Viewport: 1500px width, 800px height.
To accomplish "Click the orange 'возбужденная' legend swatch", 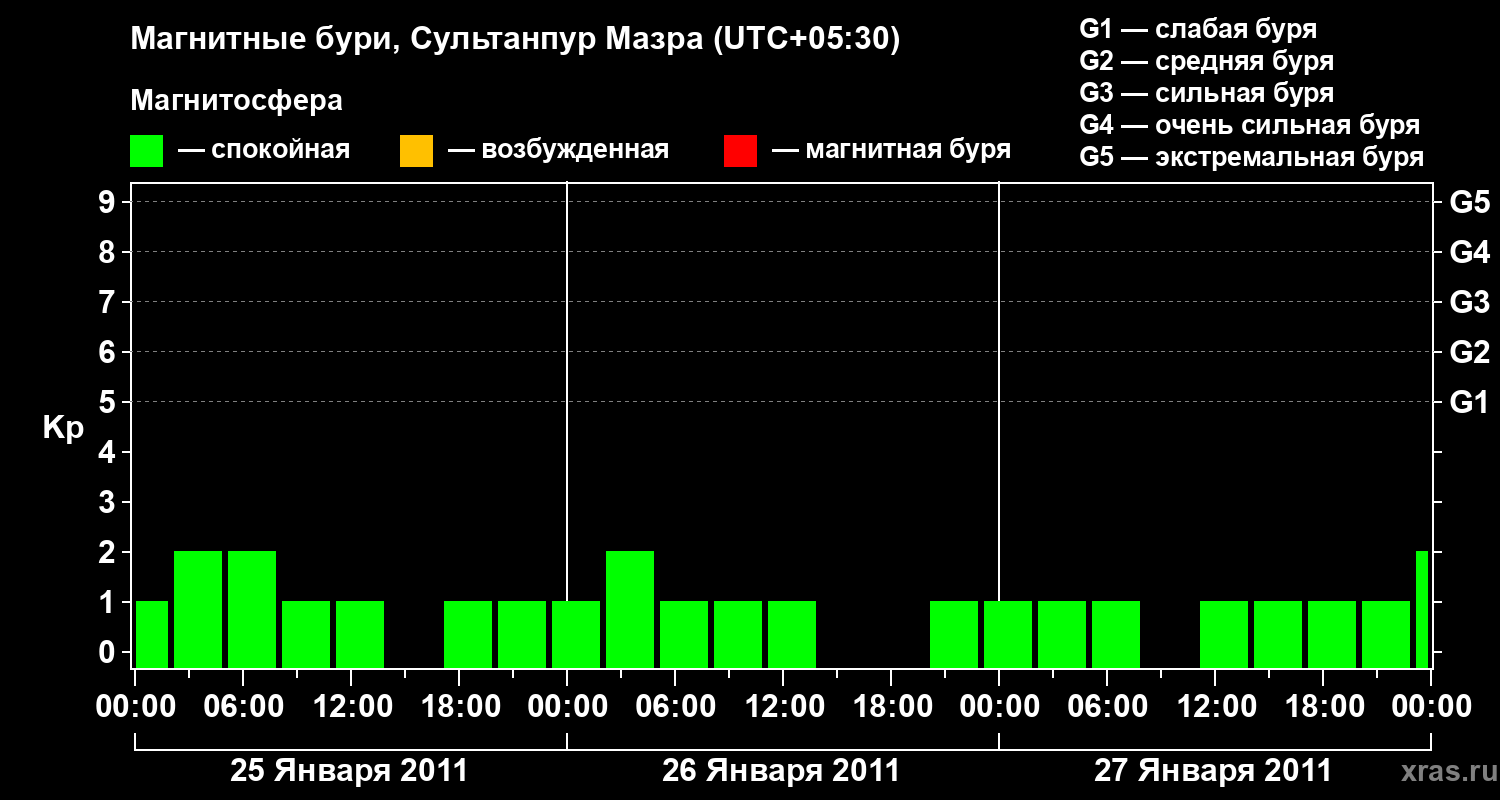I will click(416, 151).
